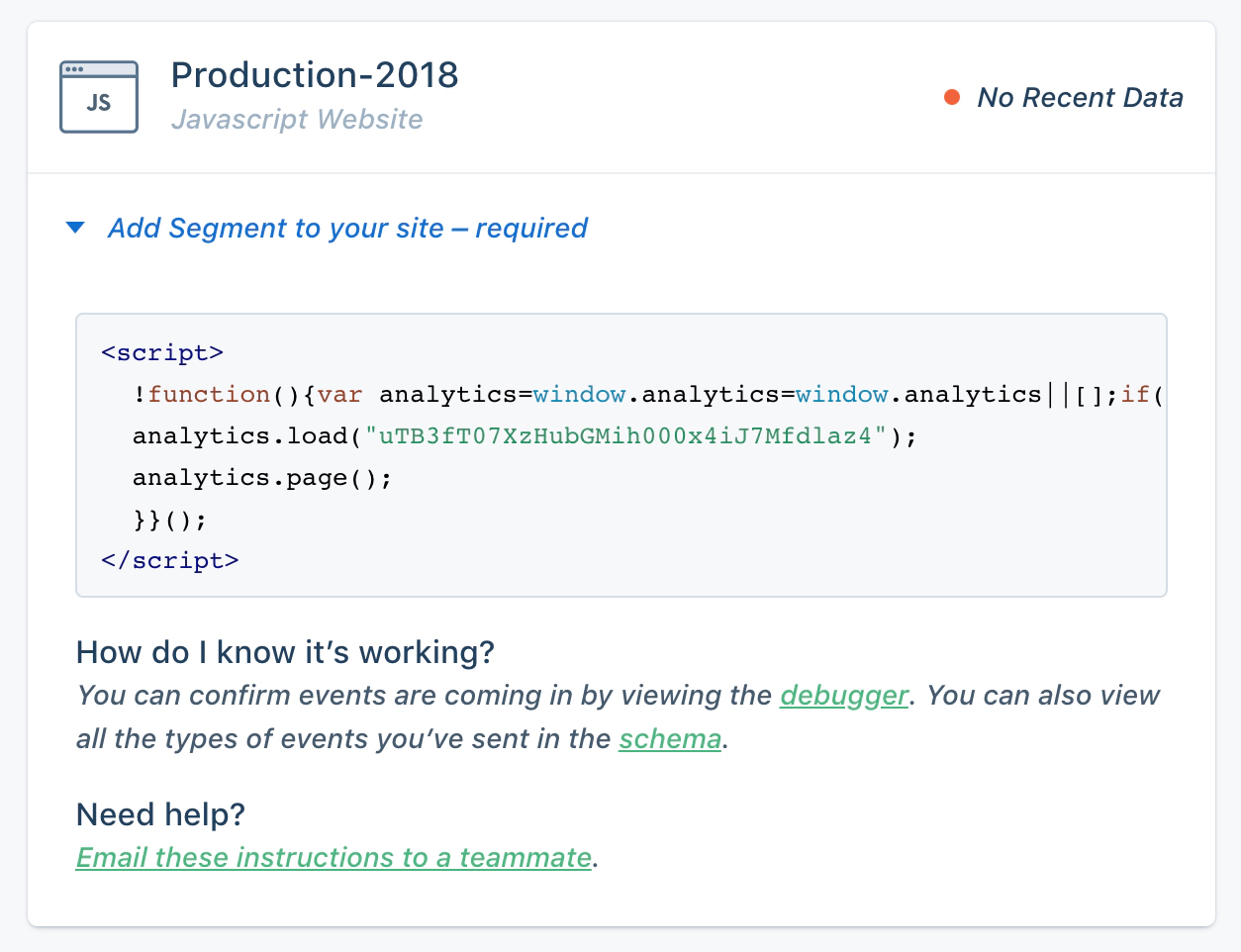Click the 'Javascript Website' subtitle
Viewport: 1241px width, 952px height.
[x=297, y=120]
